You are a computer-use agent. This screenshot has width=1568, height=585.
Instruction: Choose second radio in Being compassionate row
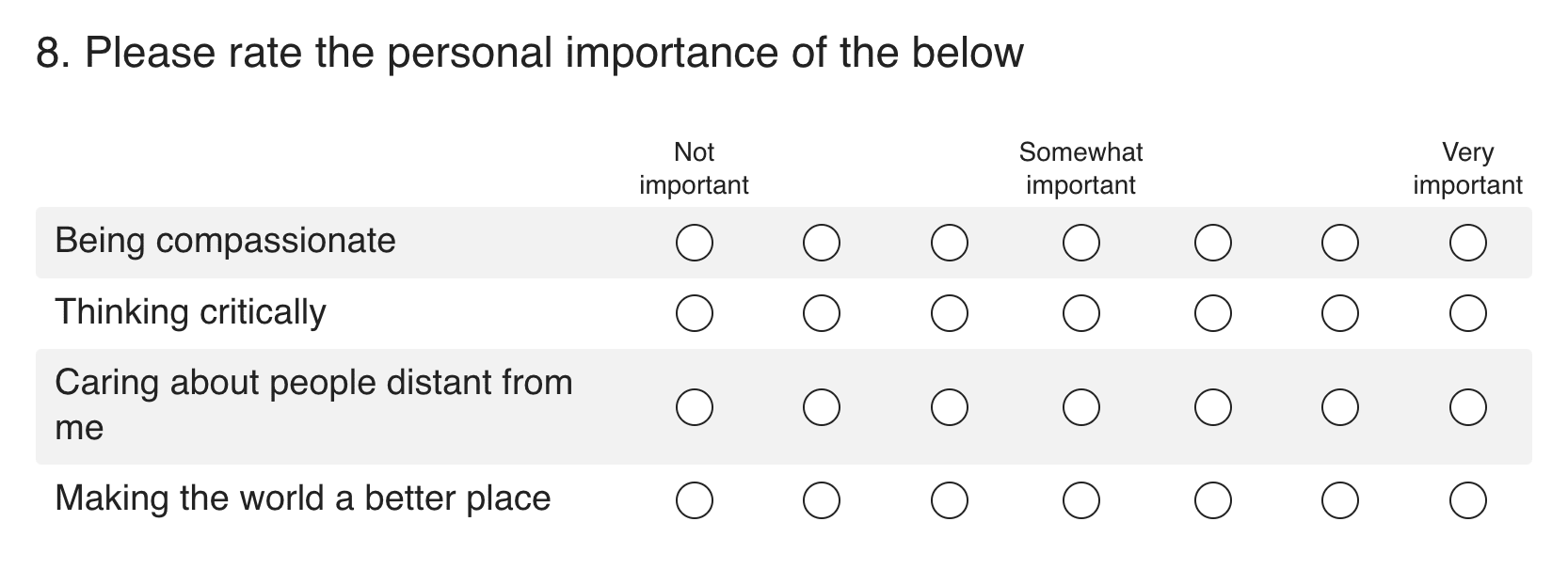822,243
